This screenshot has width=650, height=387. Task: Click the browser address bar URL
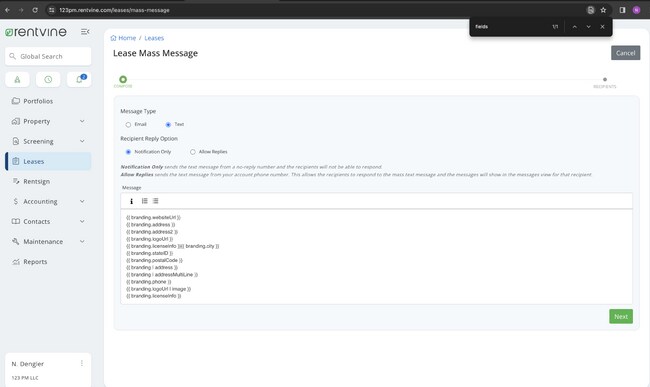point(114,10)
